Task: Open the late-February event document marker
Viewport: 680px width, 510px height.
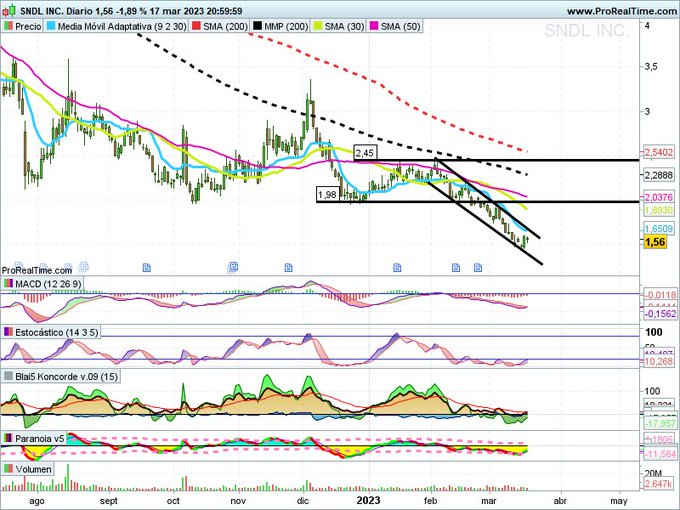Action: point(478,268)
